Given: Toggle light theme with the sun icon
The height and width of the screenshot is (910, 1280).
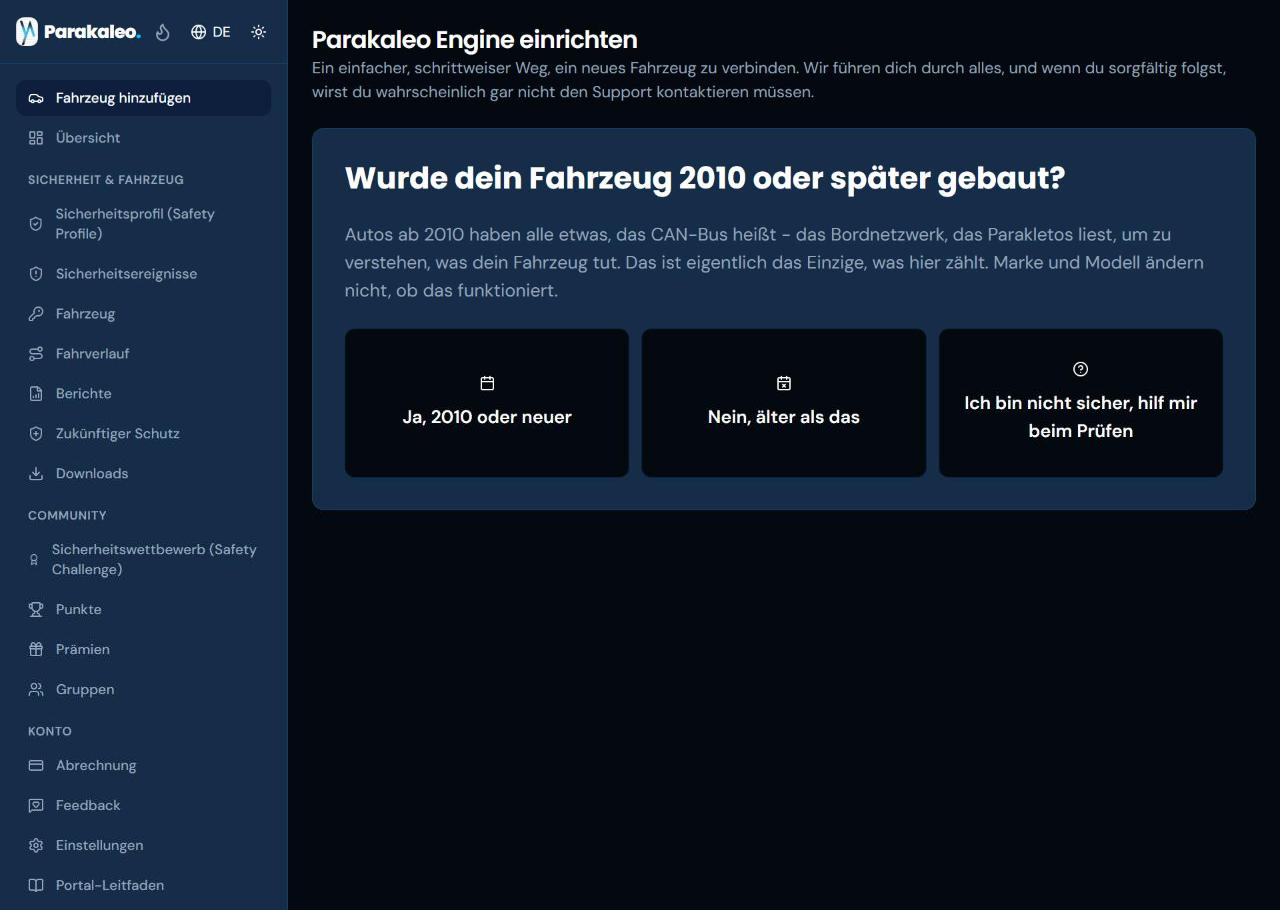Looking at the screenshot, I should coord(259,32).
